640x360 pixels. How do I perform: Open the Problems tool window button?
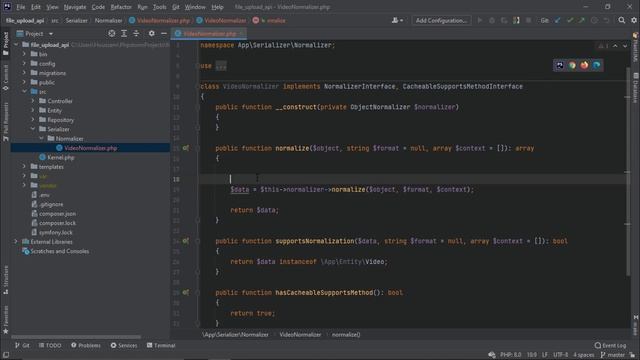pos(86,345)
